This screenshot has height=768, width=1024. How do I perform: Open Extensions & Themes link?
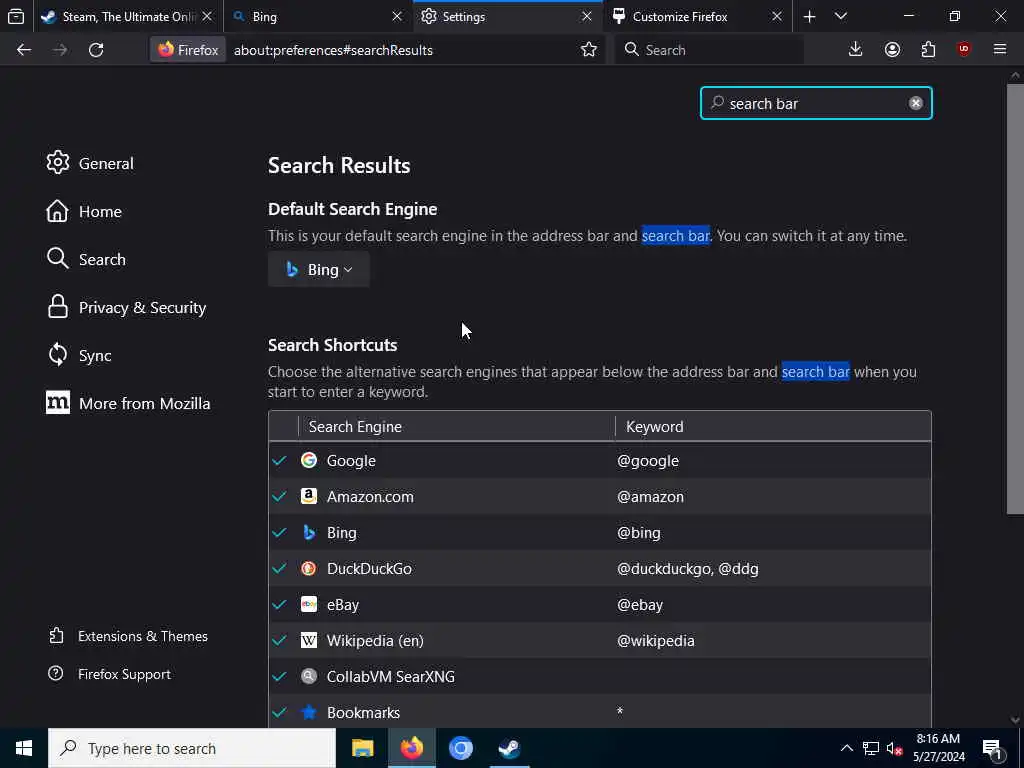129,636
